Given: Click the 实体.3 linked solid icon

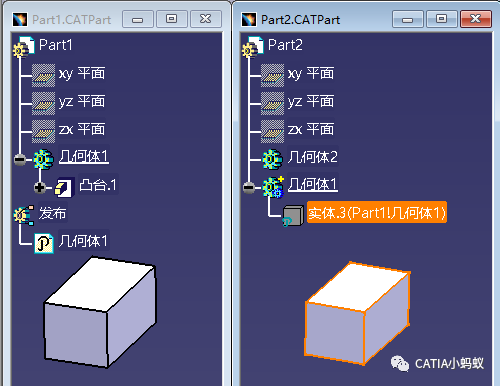Looking at the screenshot, I should coord(293,216).
